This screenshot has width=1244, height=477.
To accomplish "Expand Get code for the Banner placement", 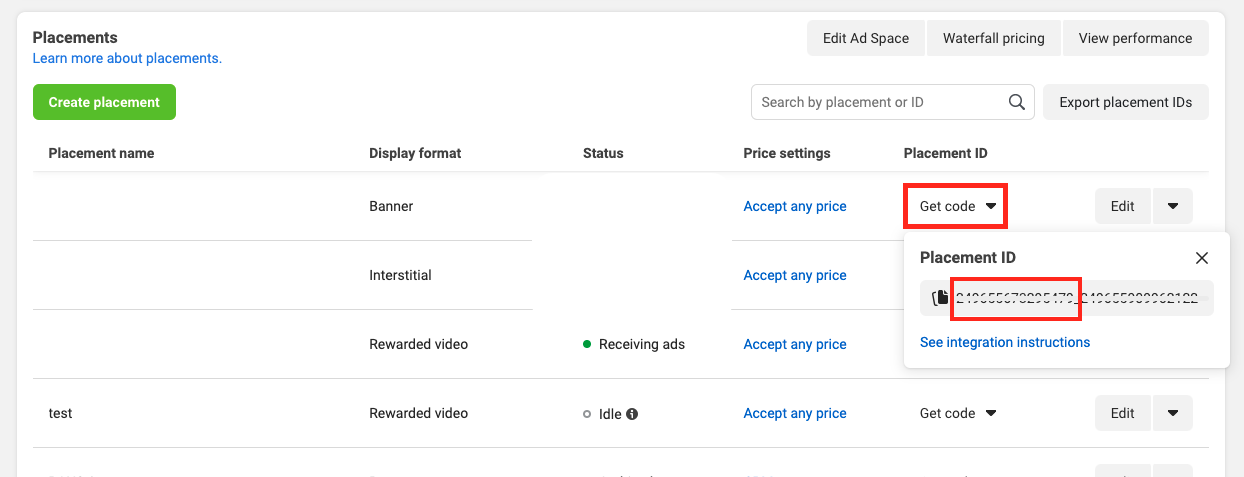I will click(957, 206).
